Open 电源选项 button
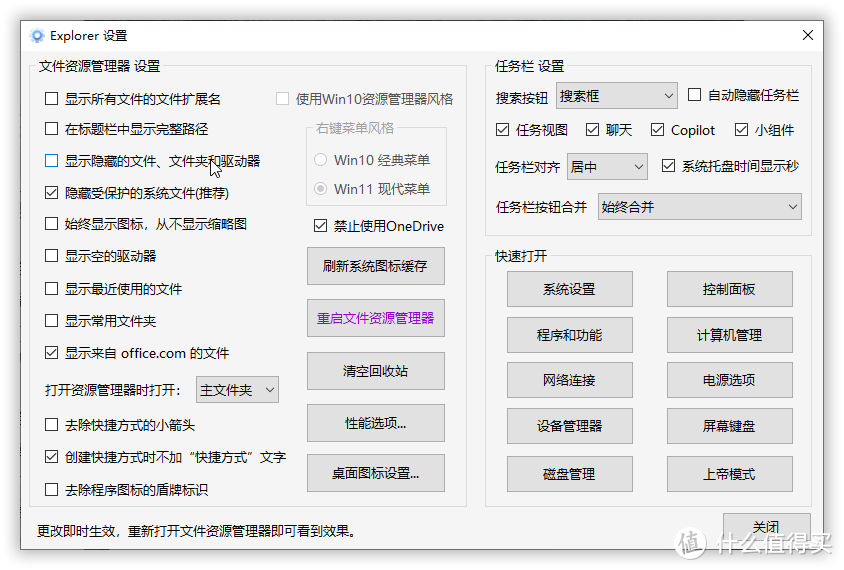The height and width of the screenshot is (570, 844). [x=729, y=380]
